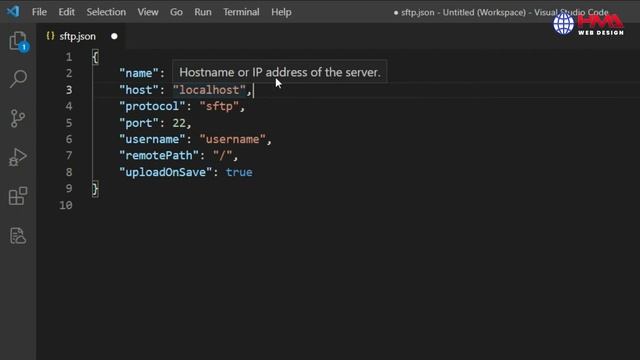The height and width of the screenshot is (360, 640).
Task: Click the VS Code logo icon
Action: [13, 11]
